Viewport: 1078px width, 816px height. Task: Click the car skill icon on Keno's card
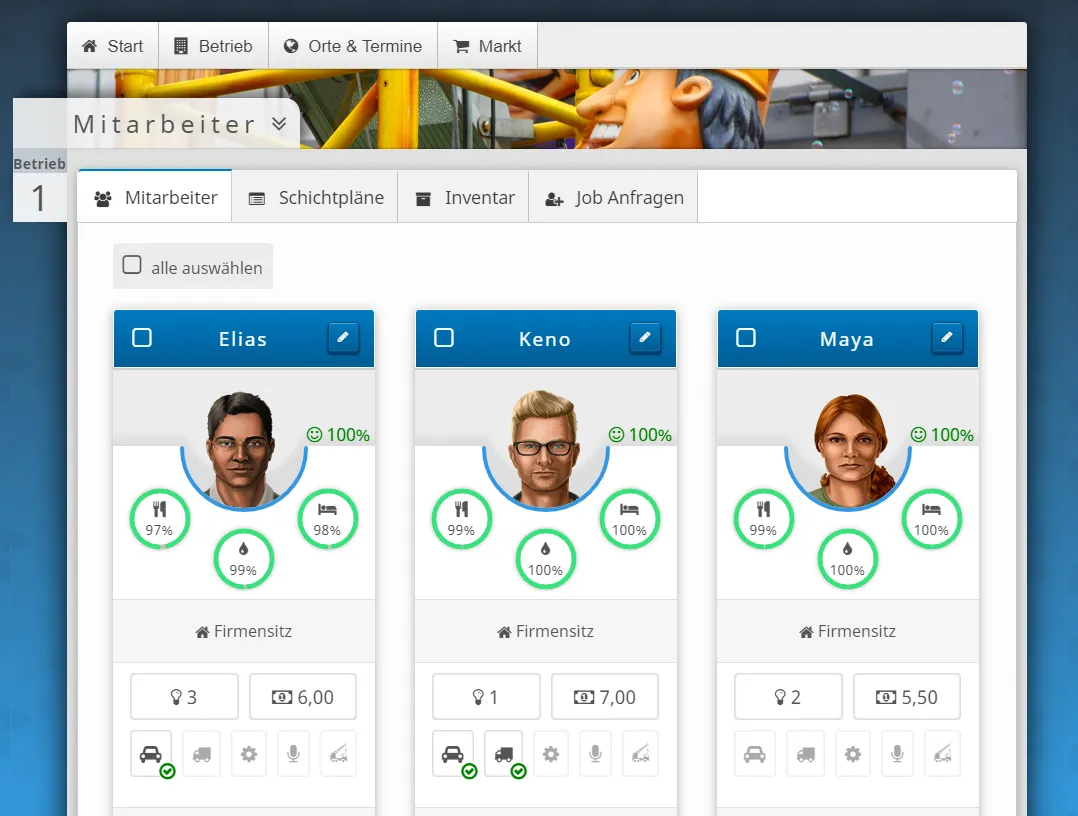(x=453, y=754)
